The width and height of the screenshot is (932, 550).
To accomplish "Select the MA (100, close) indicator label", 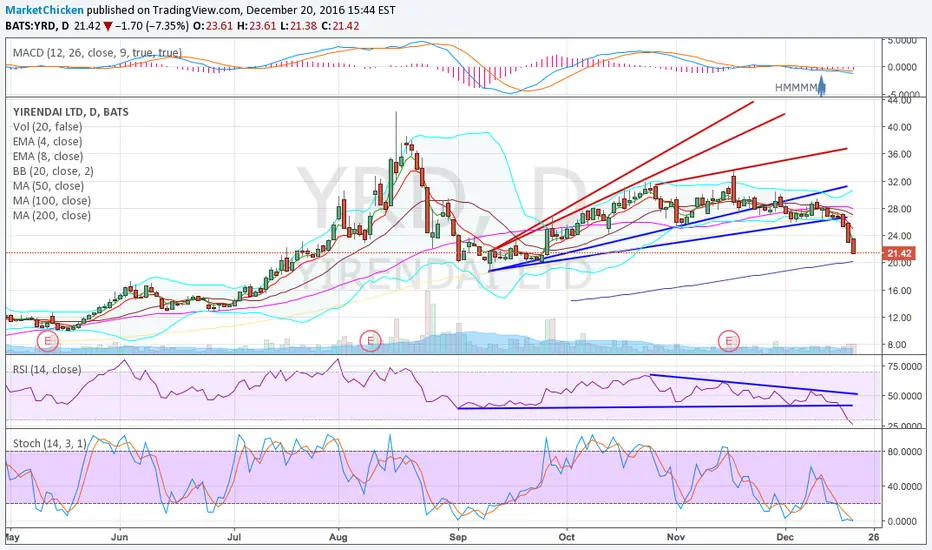I will (52, 201).
